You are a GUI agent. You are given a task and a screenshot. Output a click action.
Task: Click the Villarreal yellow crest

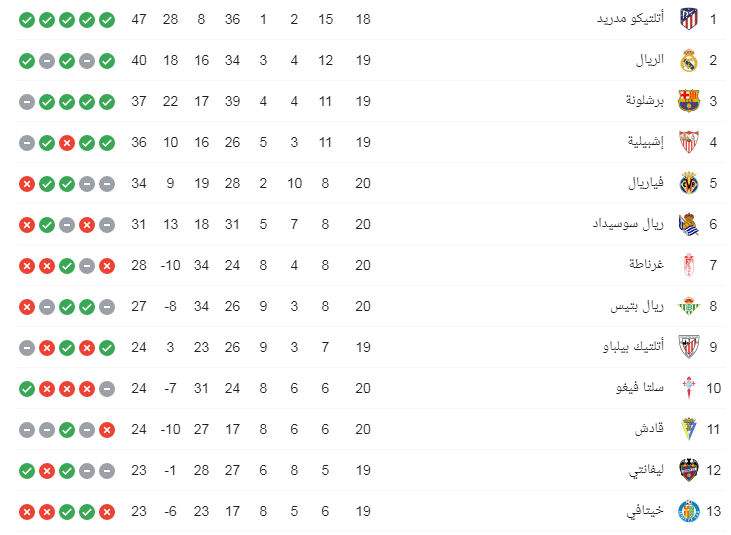coord(689,183)
